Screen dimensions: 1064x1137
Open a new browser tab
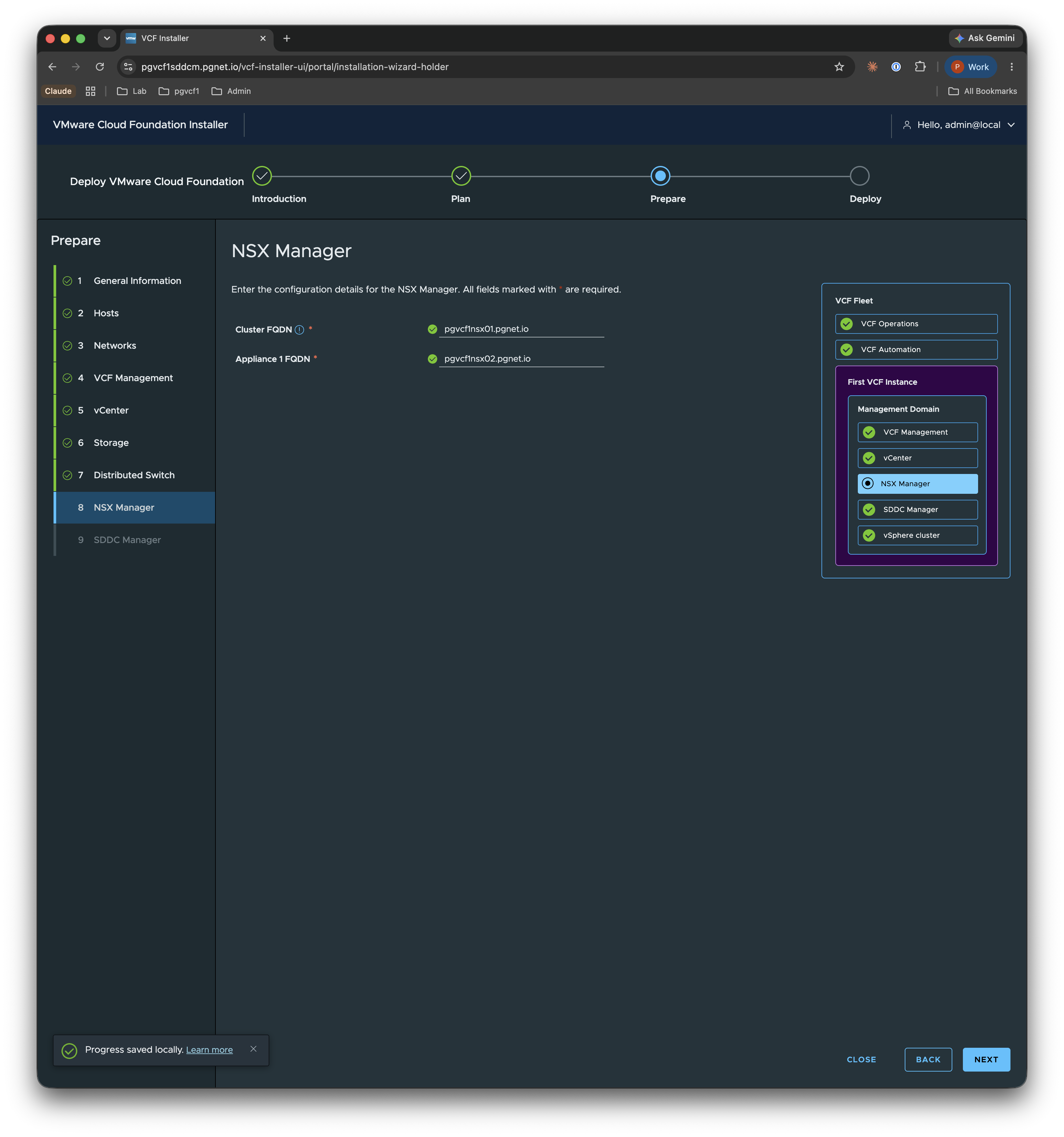click(286, 38)
